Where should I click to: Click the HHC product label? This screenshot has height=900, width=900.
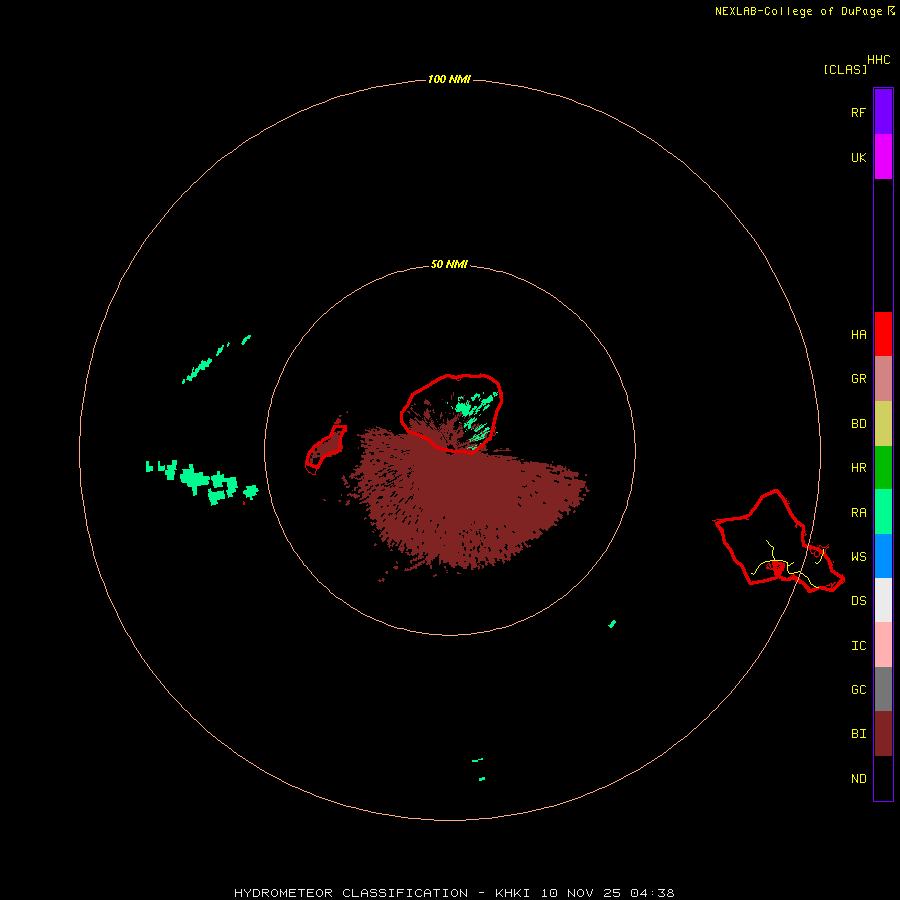878,60
